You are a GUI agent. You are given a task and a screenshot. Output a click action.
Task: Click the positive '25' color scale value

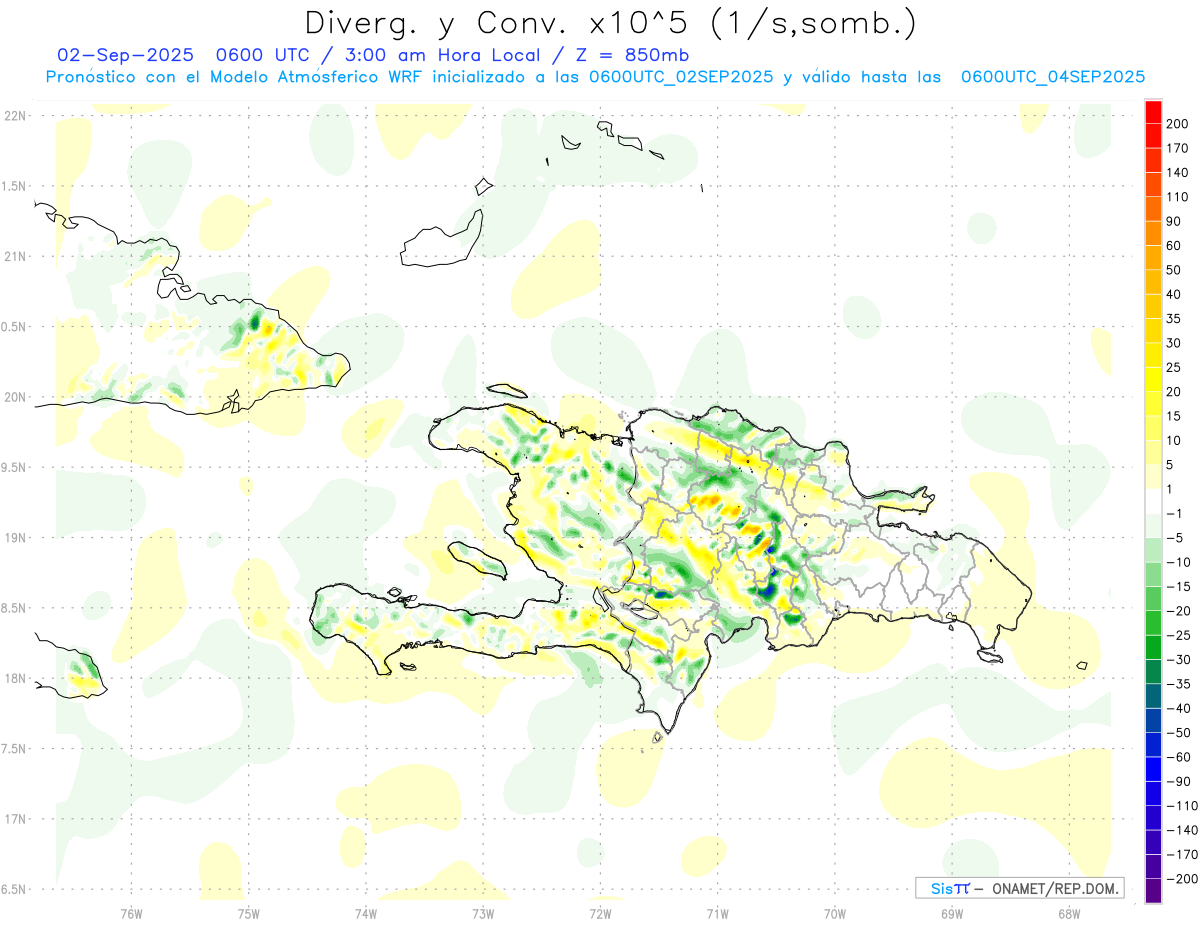tap(1174, 367)
